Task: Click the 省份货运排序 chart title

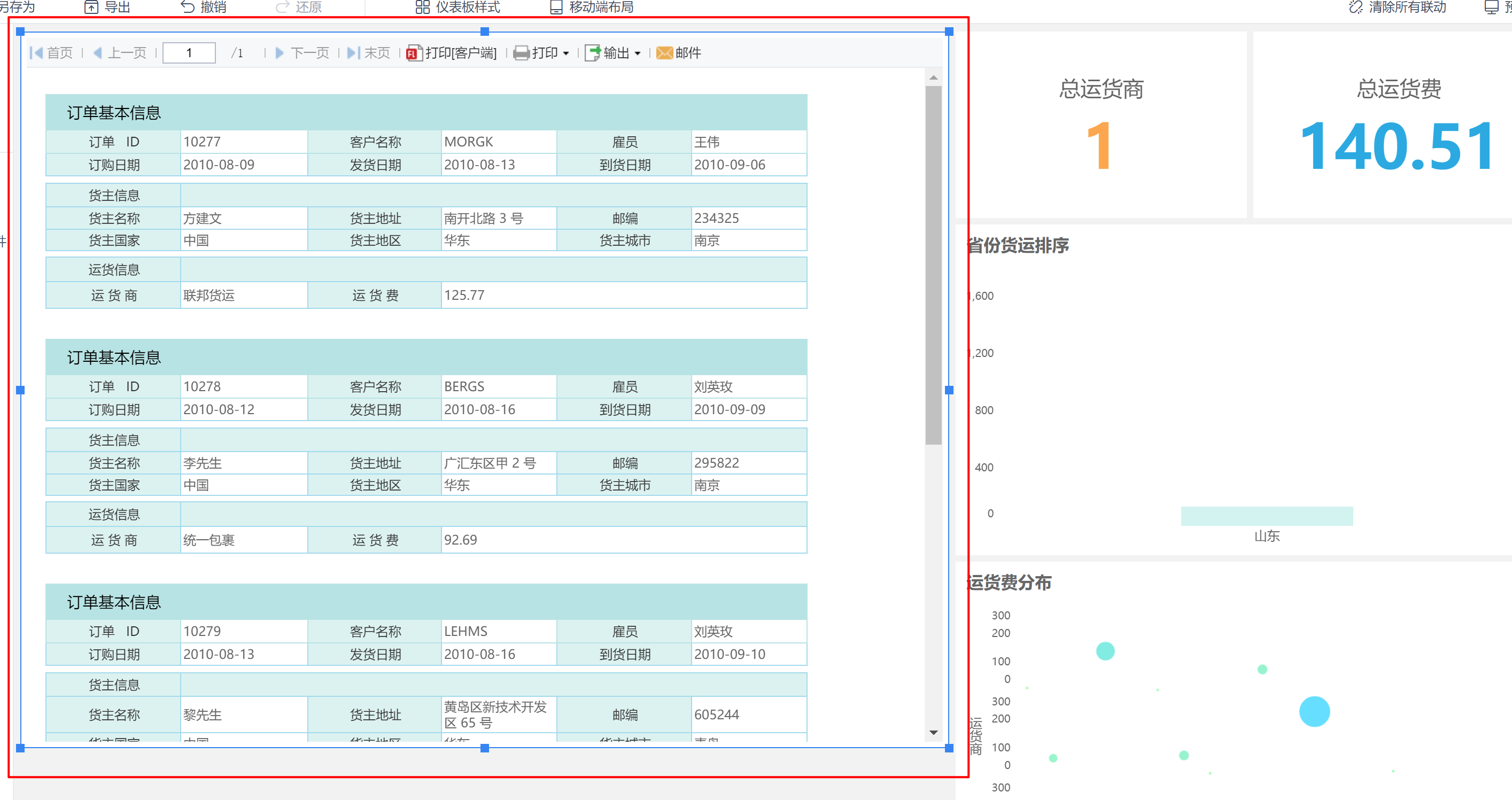Action: coord(1018,245)
